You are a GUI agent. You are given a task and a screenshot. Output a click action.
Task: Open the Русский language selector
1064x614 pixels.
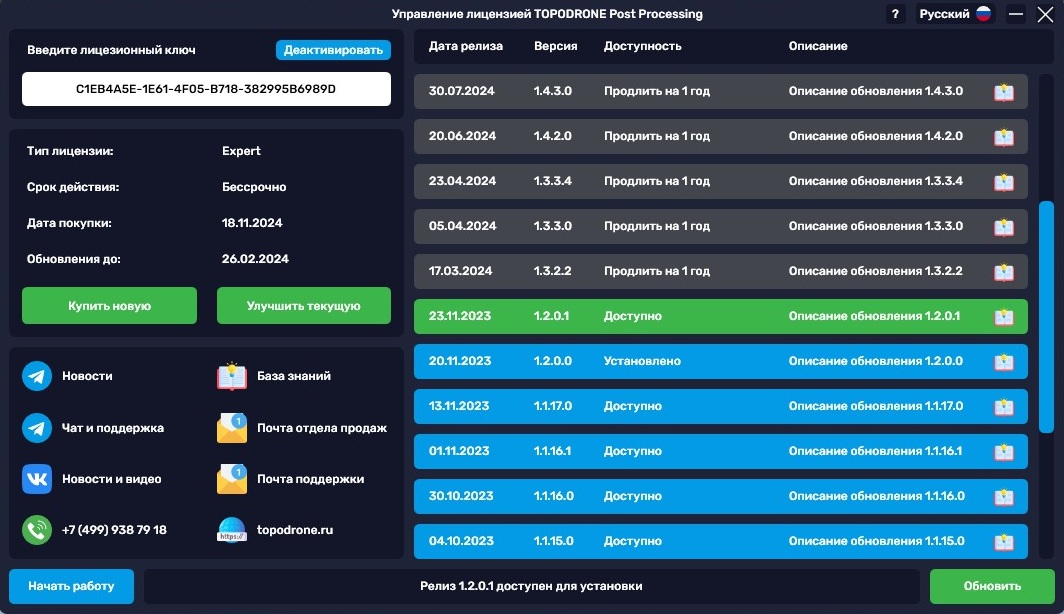[x=955, y=14]
